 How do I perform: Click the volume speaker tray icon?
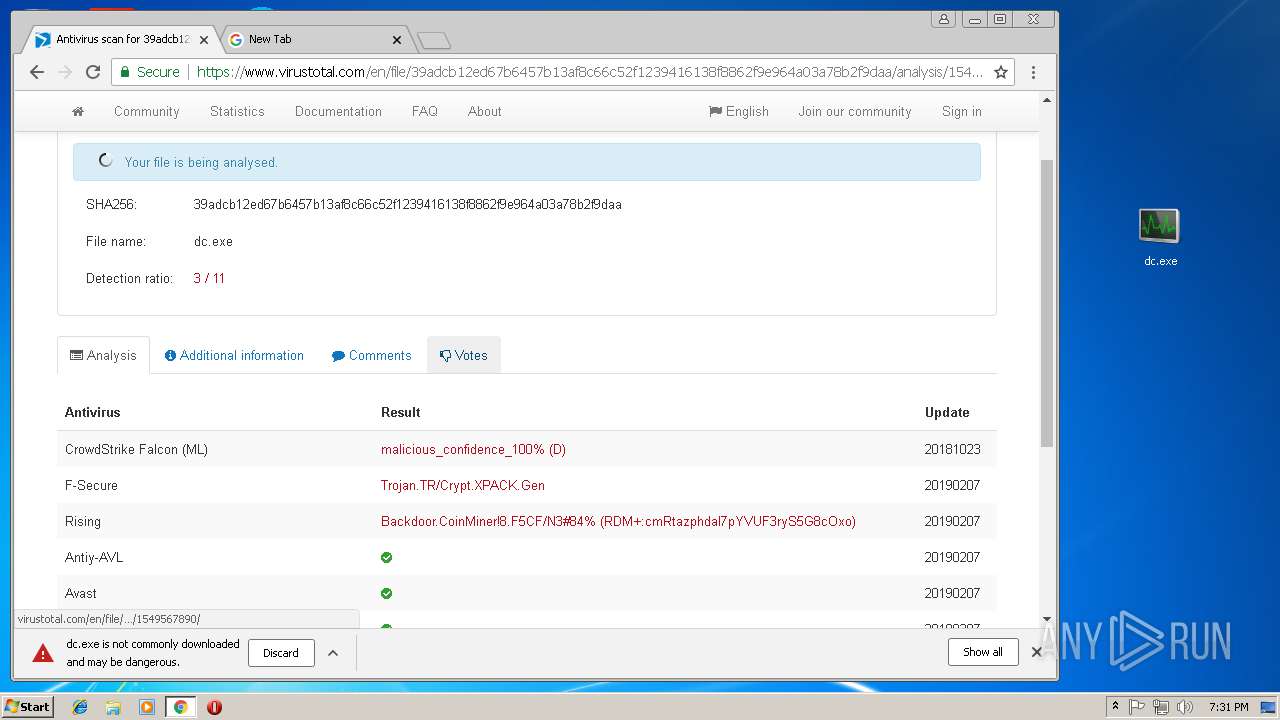1185,707
